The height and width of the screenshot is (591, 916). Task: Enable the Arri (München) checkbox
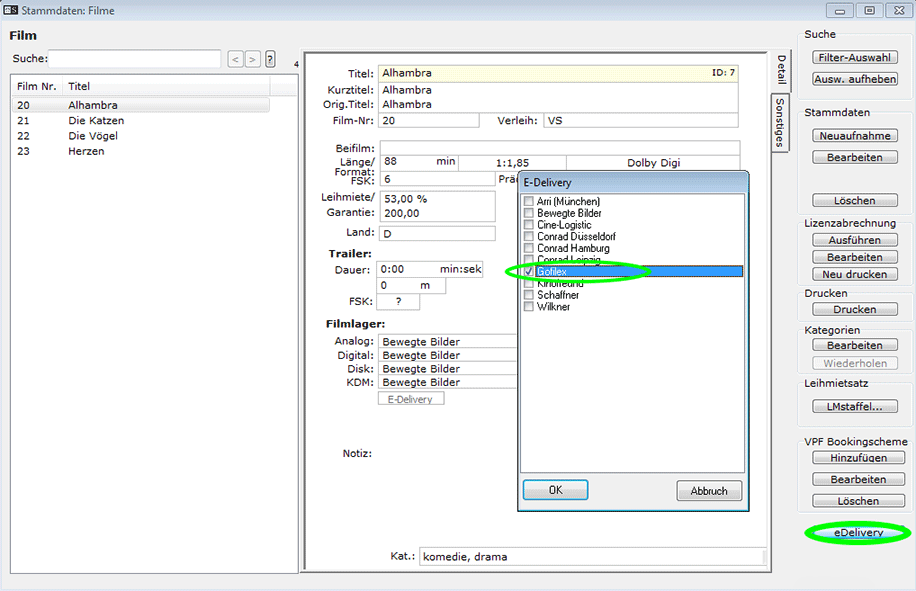click(529, 202)
